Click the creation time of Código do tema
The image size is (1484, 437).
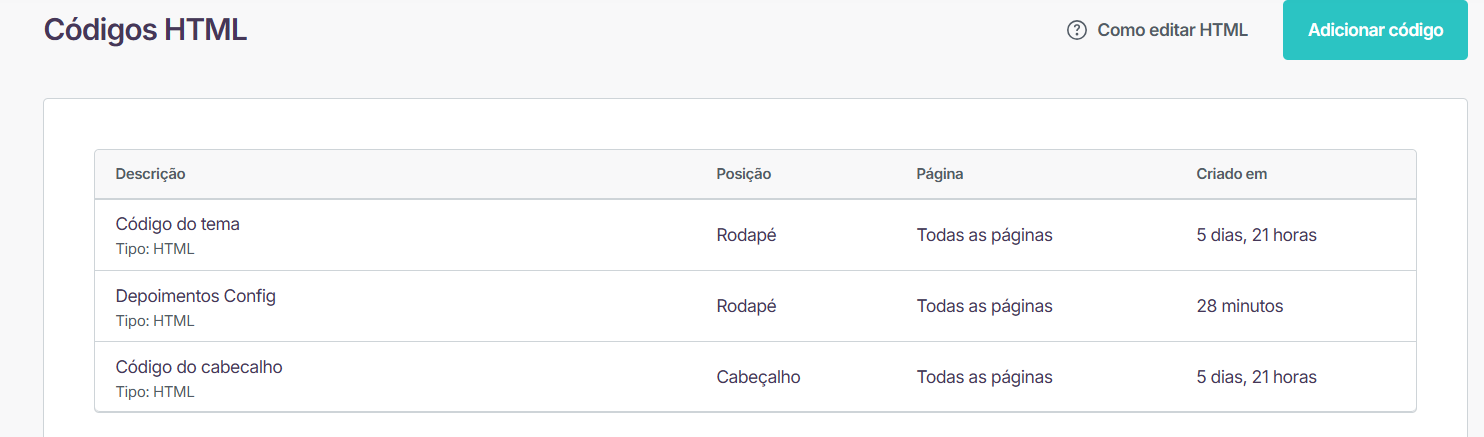(1256, 235)
